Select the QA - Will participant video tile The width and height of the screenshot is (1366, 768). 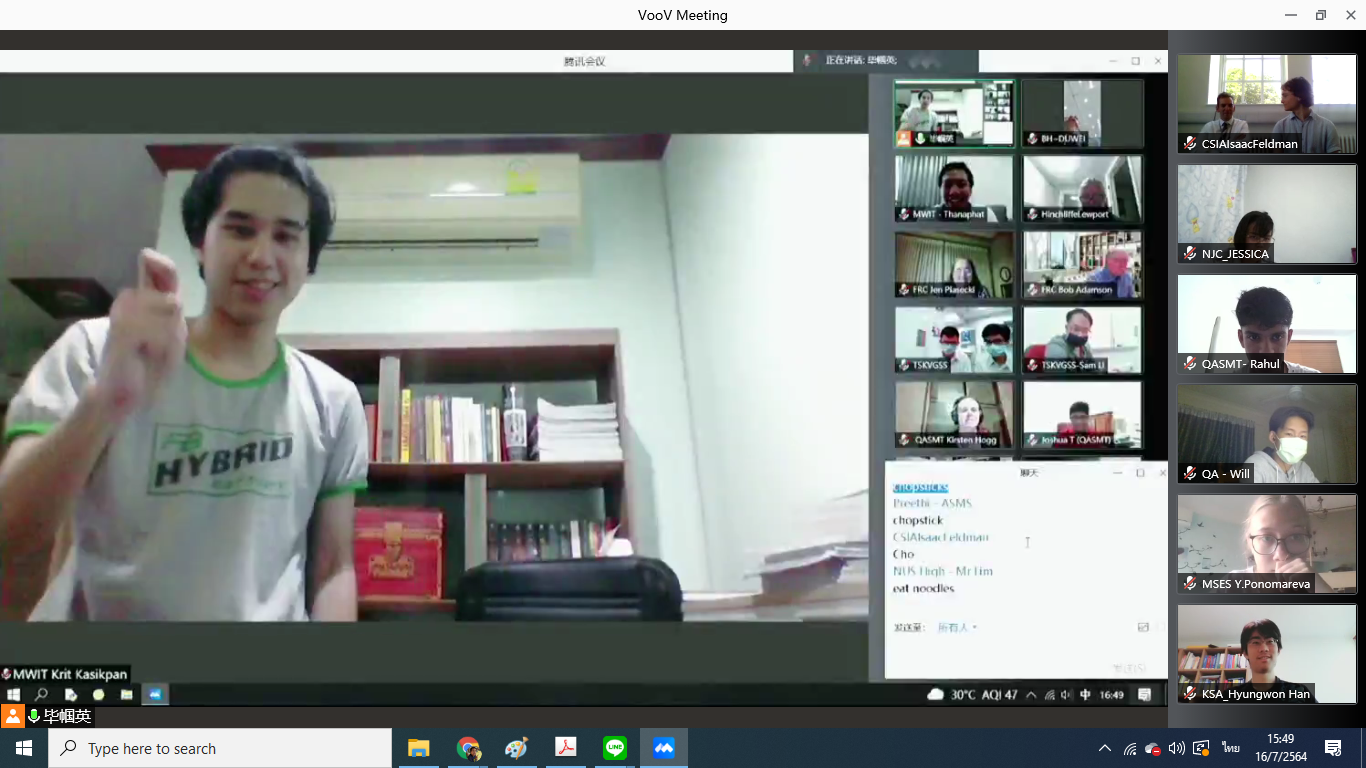(x=1267, y=434)
